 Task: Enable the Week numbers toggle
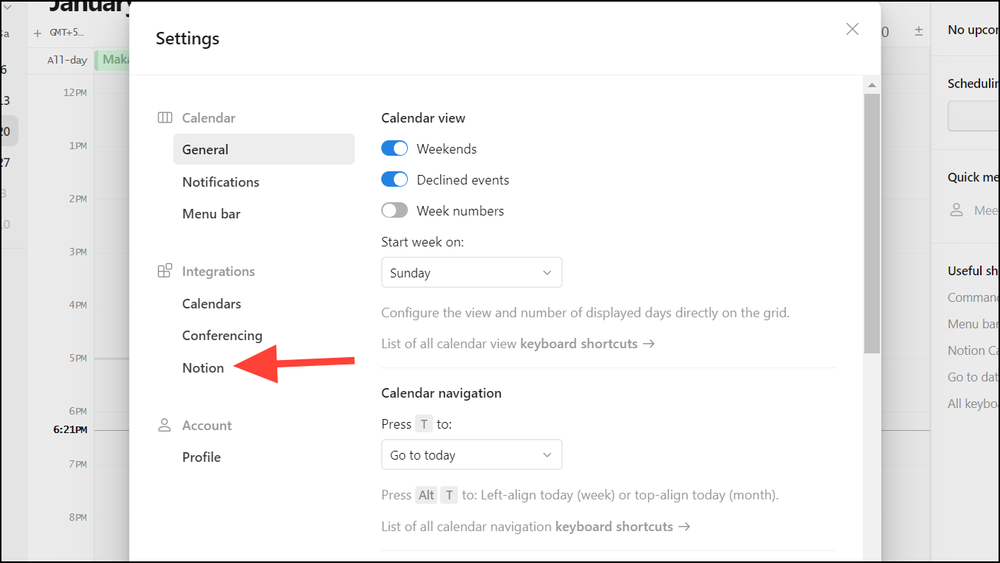pos(395,211)
